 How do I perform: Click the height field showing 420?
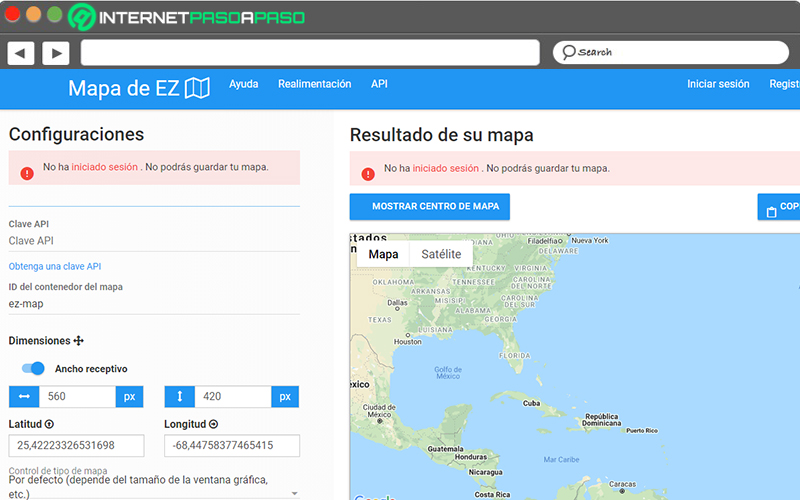pos(233,396)
